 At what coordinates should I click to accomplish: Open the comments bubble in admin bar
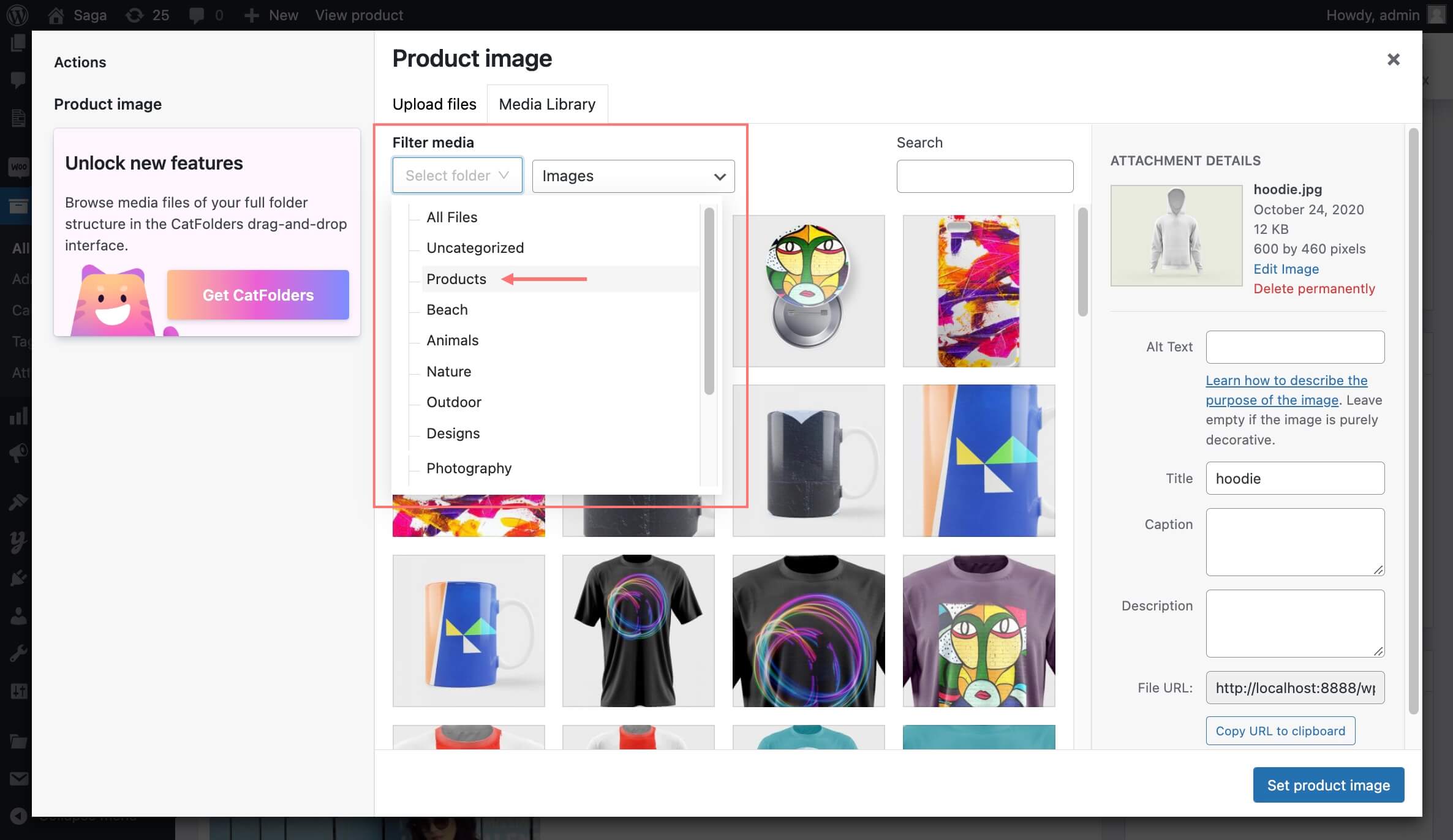point(197,15)
